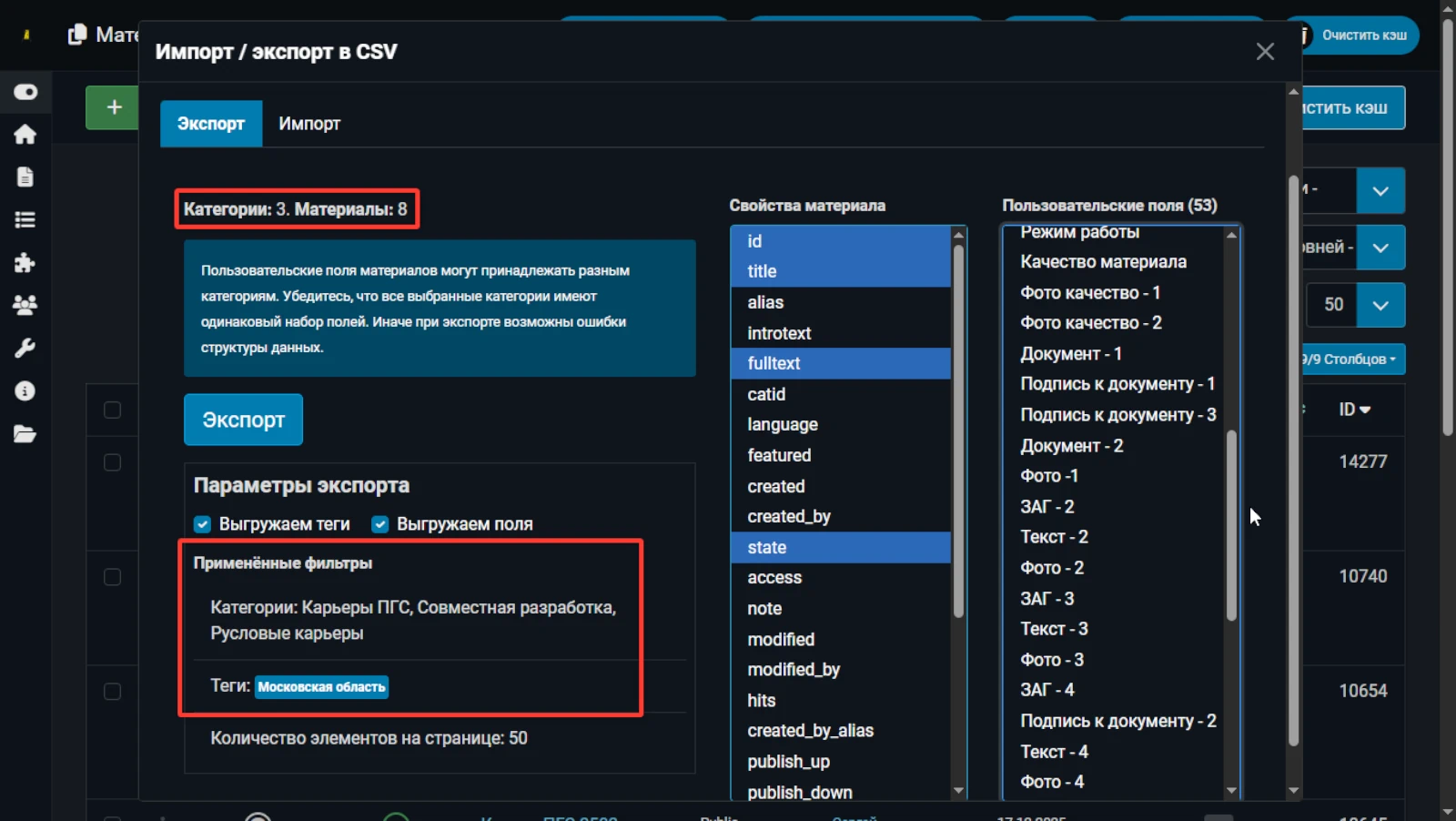The width and height of the screenshot is (1456, 821).
Task: Open the info help sidebar icon
Action: coord(25,391)
